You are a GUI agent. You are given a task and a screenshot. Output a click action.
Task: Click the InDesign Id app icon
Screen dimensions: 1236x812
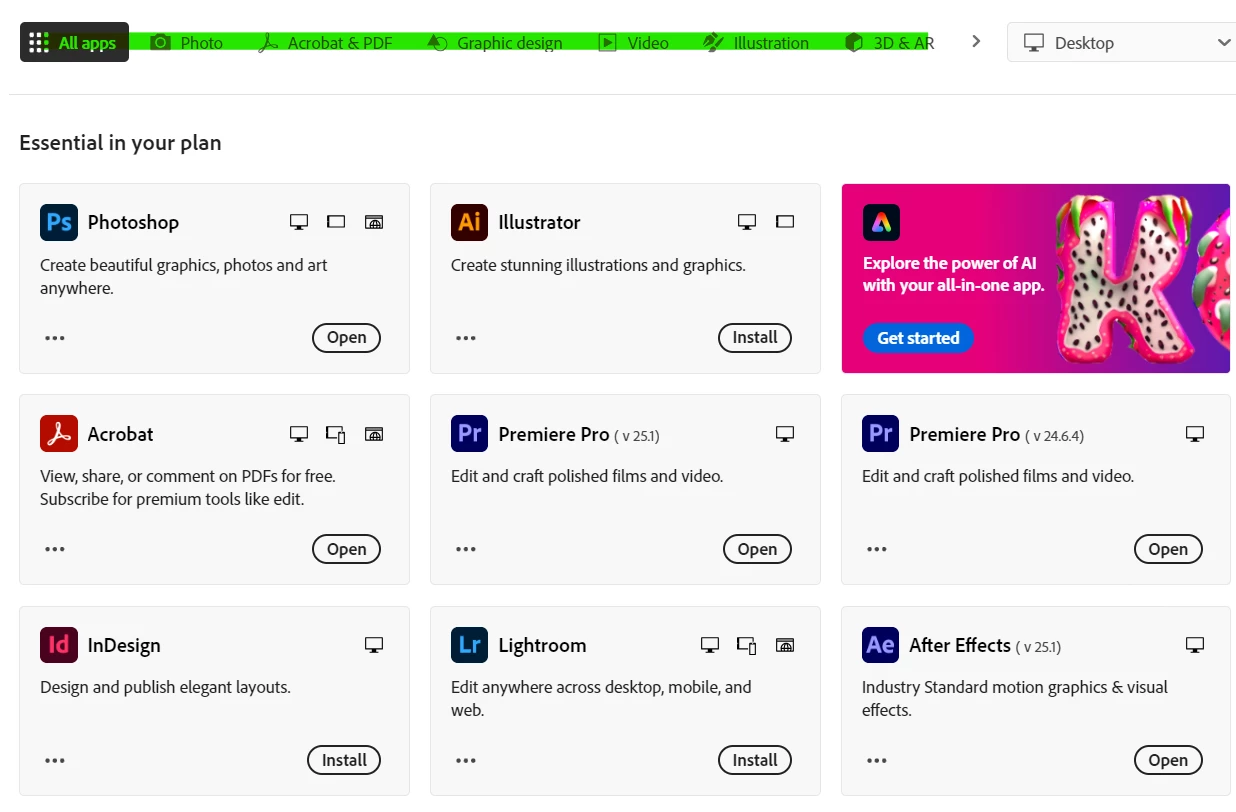pos(59,645)
